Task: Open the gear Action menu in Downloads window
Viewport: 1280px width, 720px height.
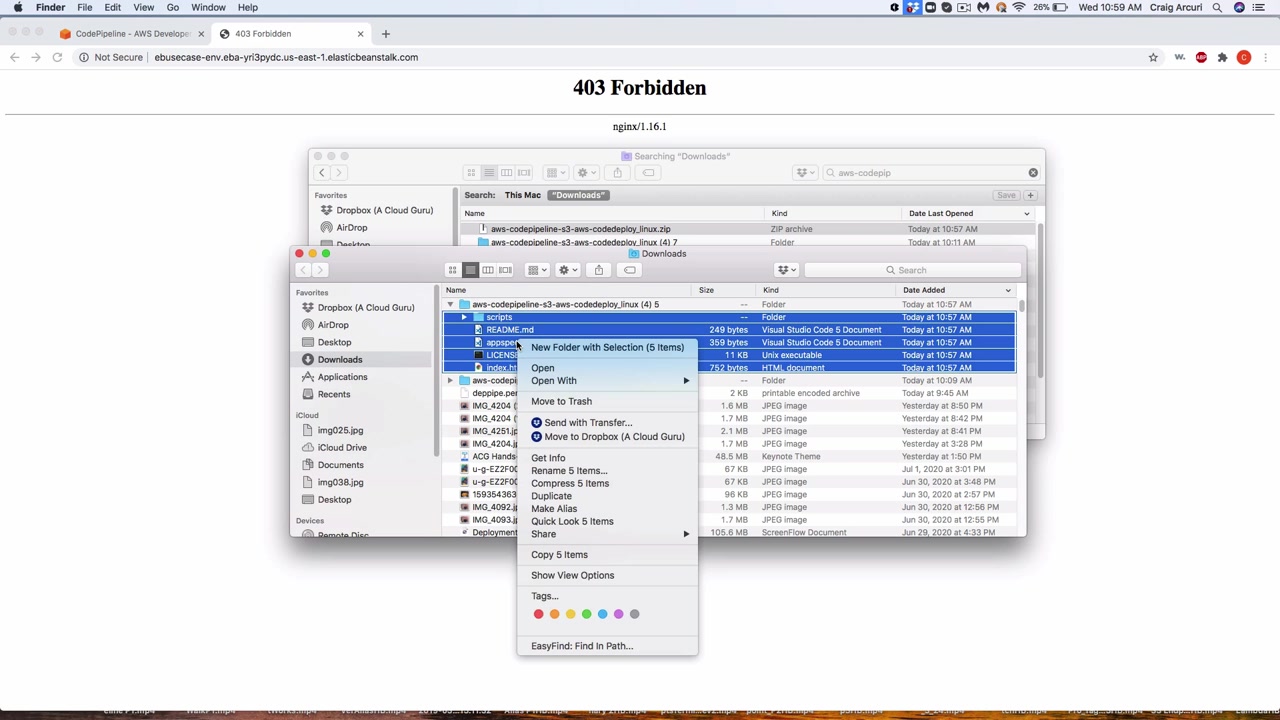Action: pyautogui.click(x=567, y=270)
